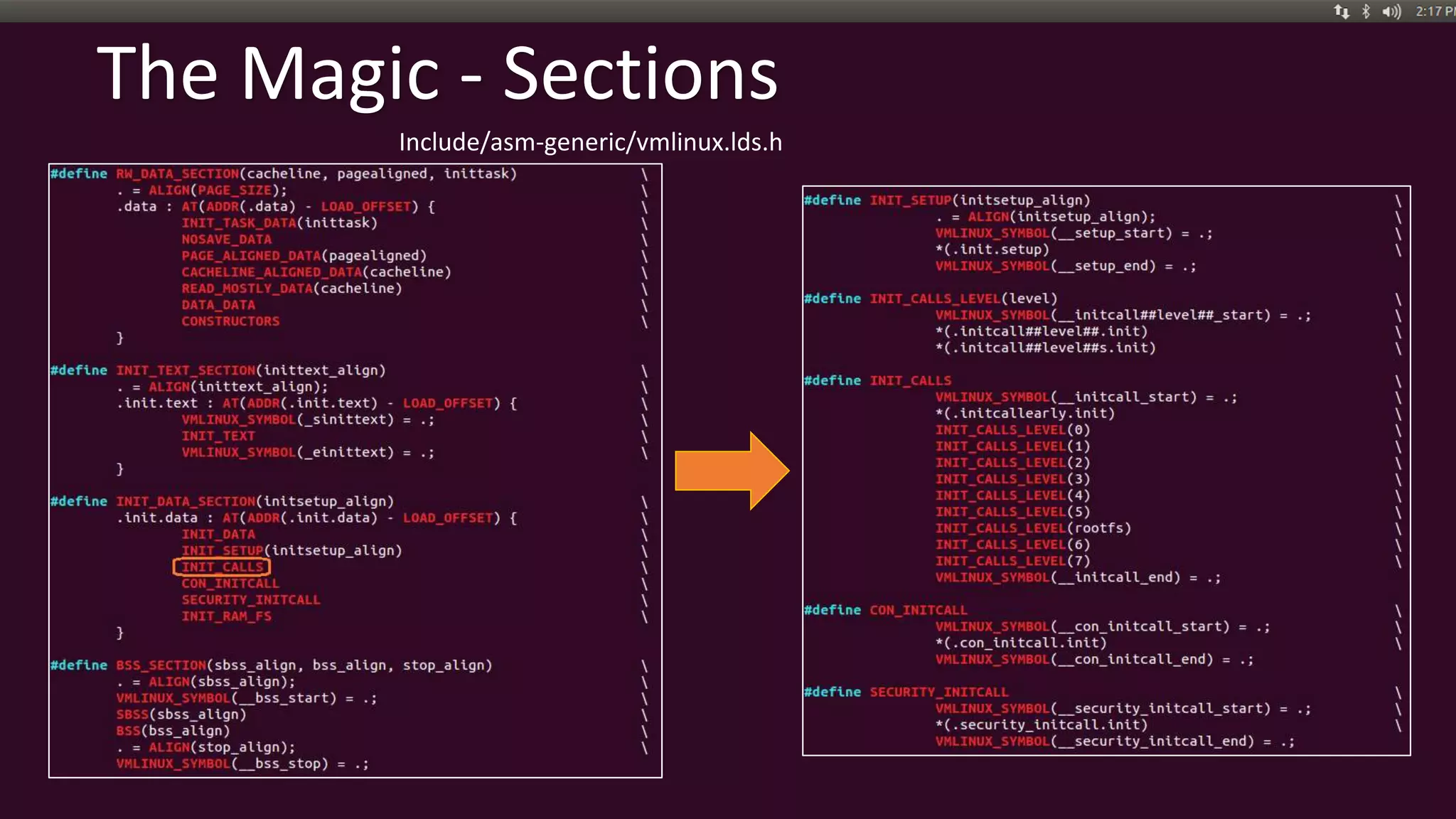Viewport: 1456px width, 819px height.
Task: Click the #define INIT_CALLS_LEVEL(level) line
Action: (x=931, y=299)
